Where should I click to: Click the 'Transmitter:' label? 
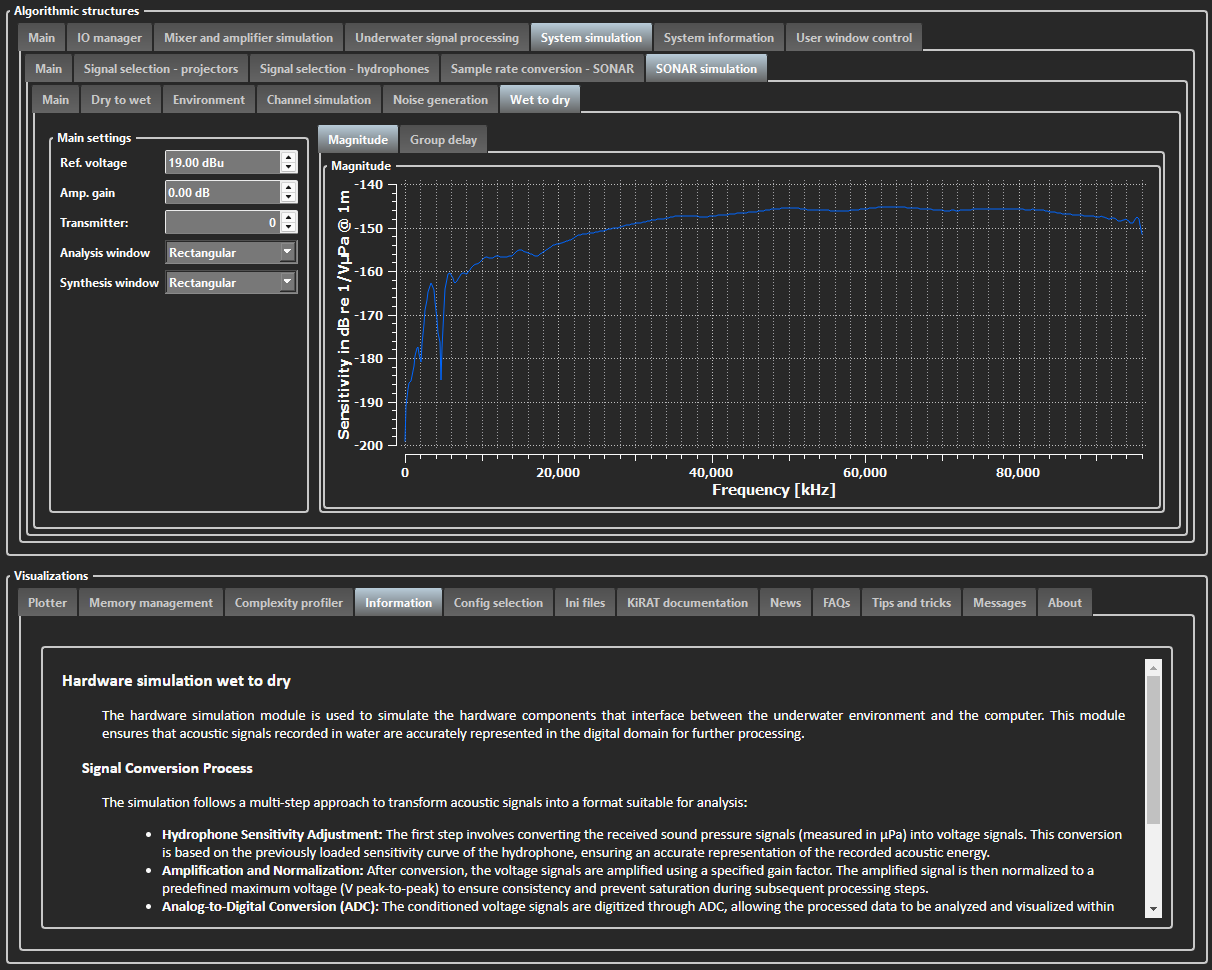pyautogui.click(x=94, y=223)
